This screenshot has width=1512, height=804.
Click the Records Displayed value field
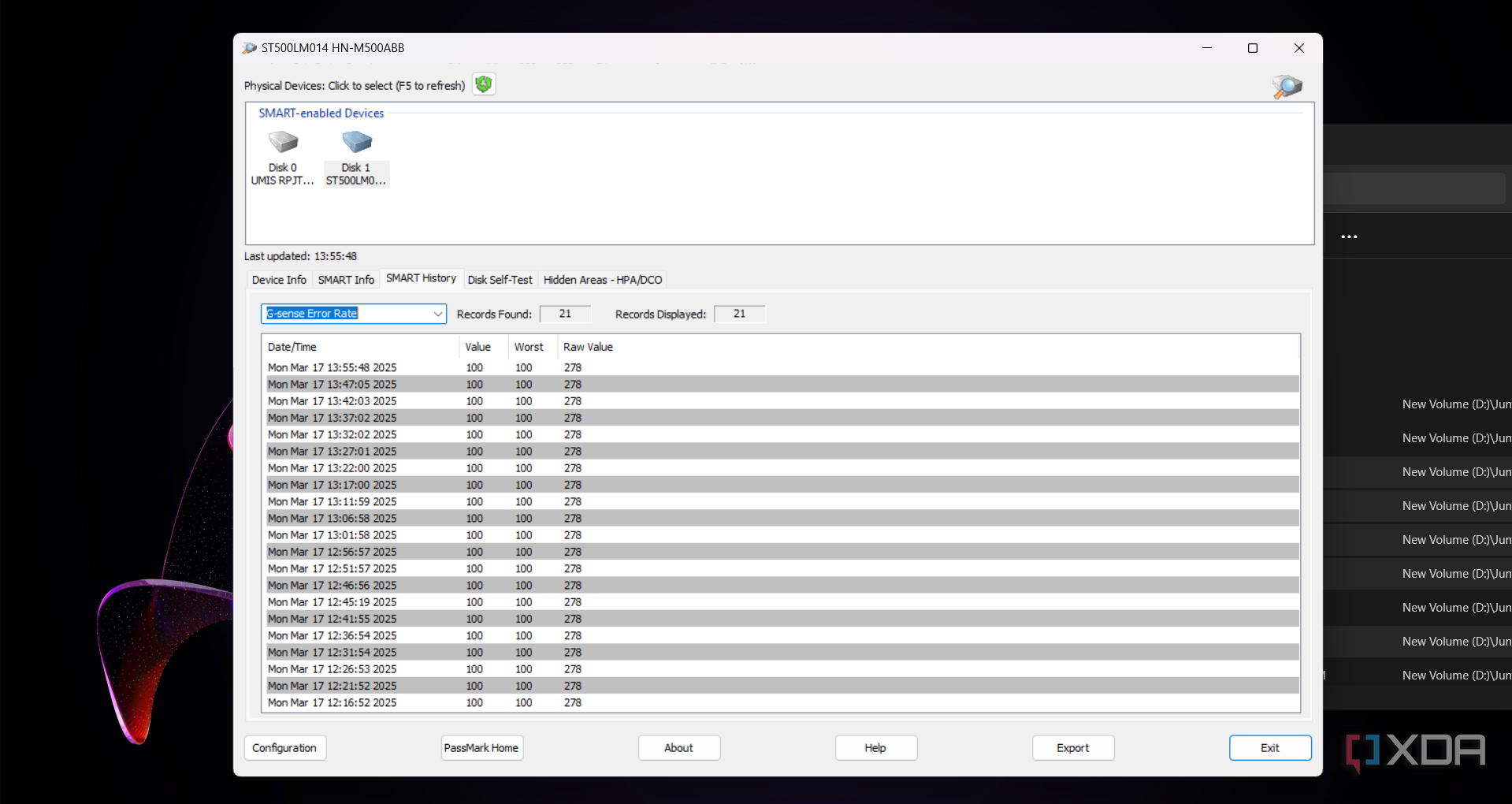point(739,314)
